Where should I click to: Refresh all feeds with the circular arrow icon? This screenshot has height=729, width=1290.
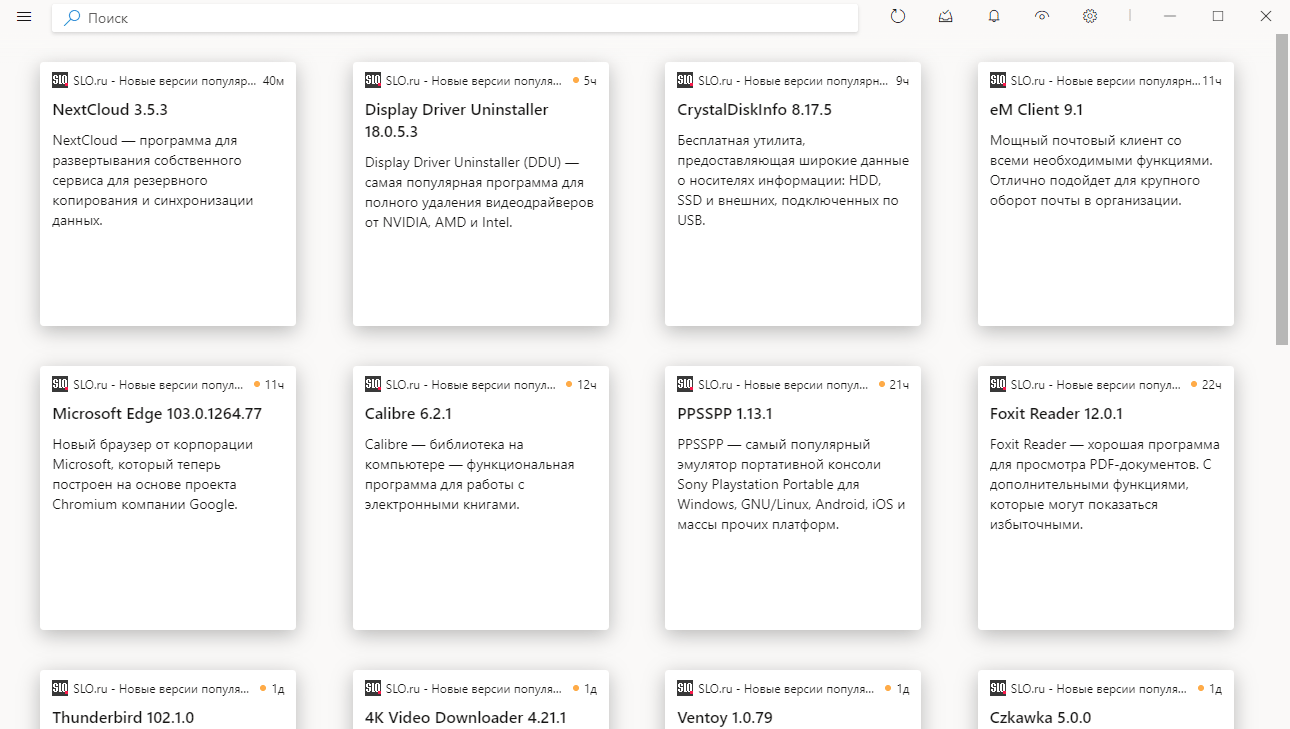click(x=898, y=16)
